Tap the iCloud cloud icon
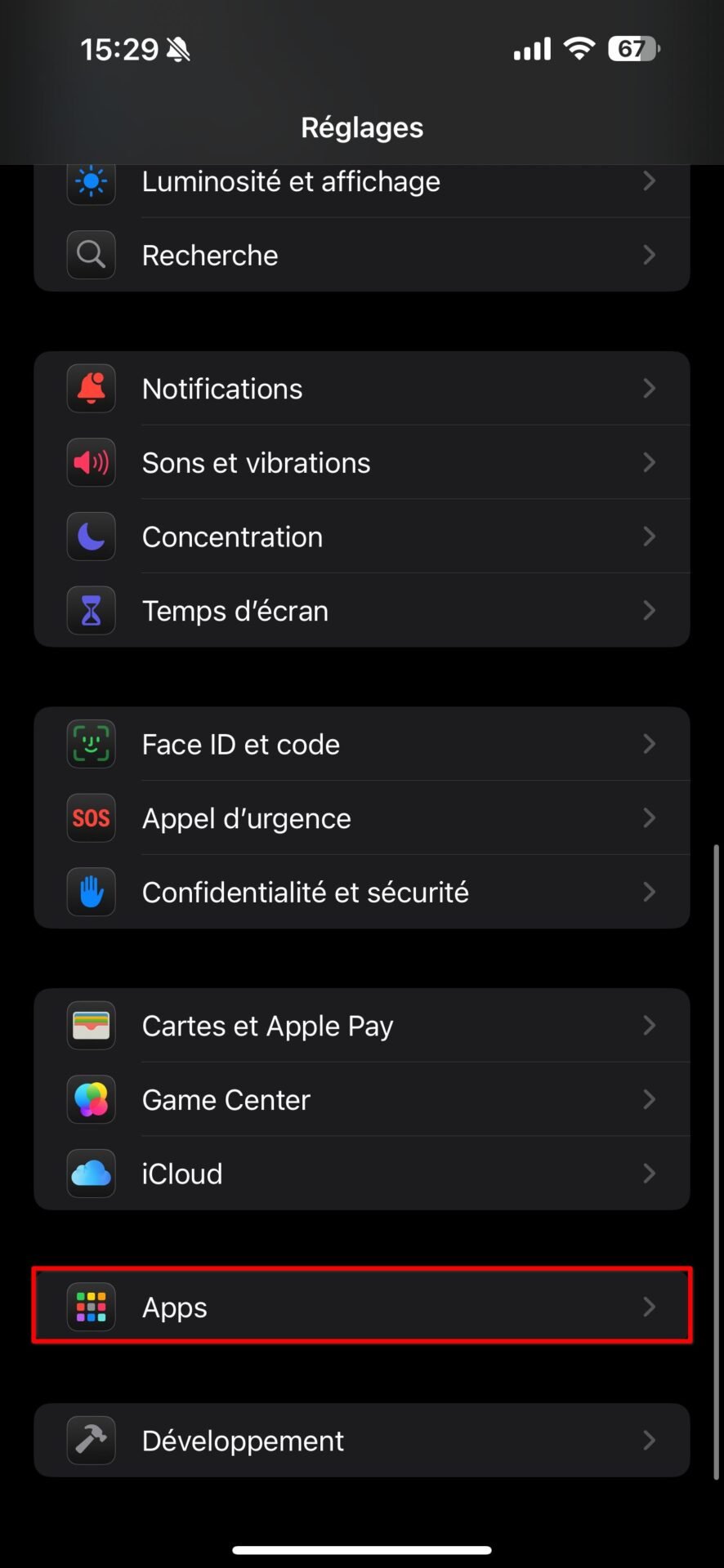This screenshot has width=724, height=1568. click(91, 1174)
